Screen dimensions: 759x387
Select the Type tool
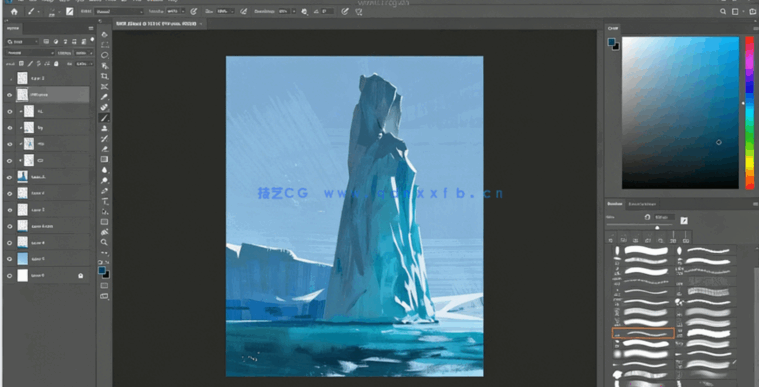tap(105, 201)
